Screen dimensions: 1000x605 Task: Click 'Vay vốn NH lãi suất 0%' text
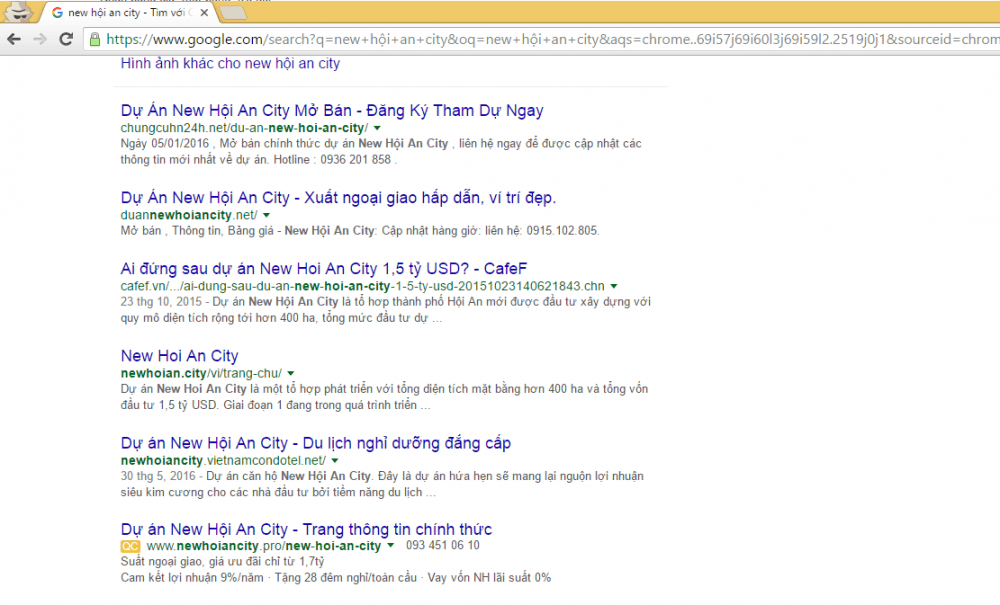point(489,578)
